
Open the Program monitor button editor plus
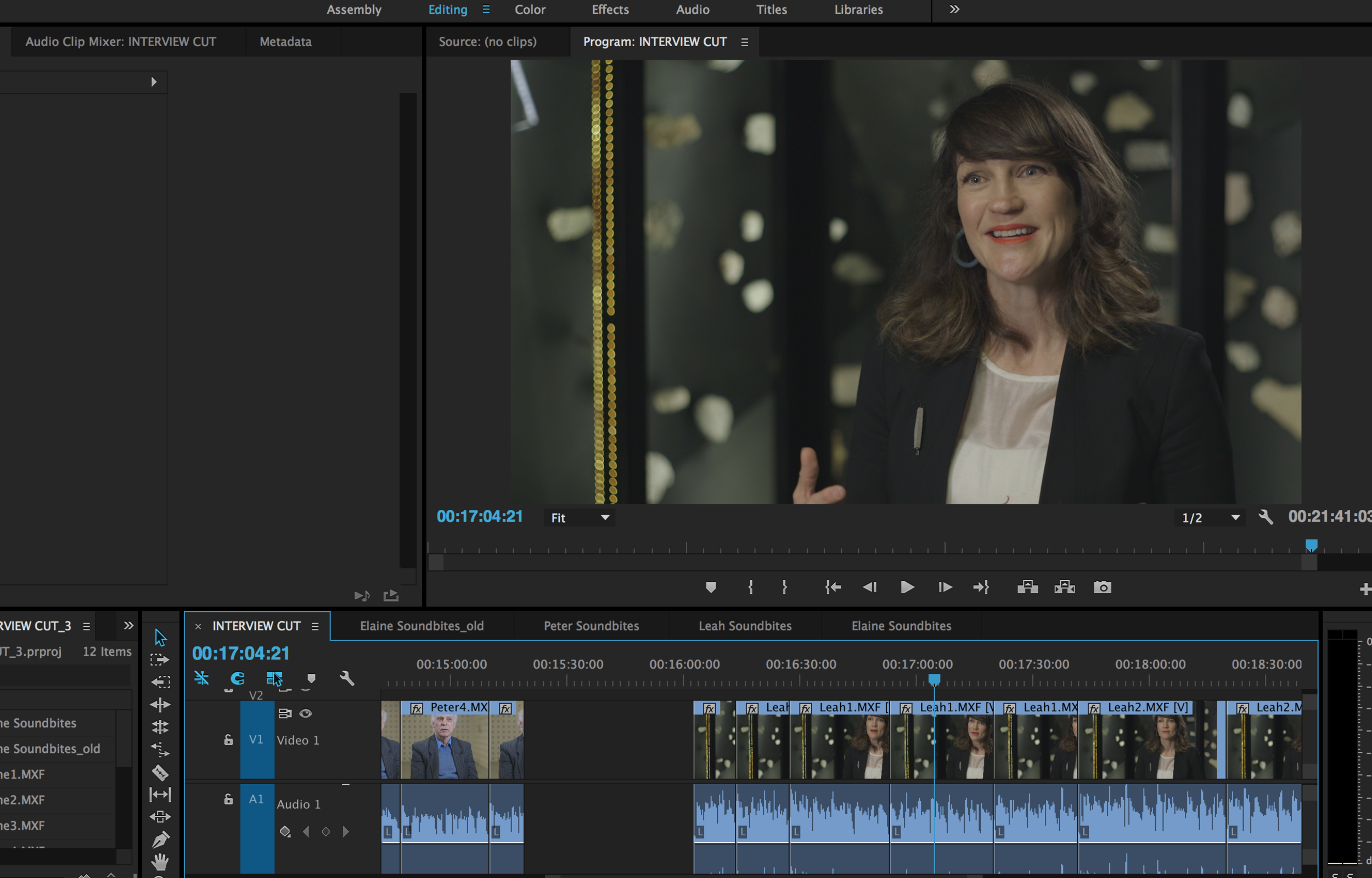1365,589
